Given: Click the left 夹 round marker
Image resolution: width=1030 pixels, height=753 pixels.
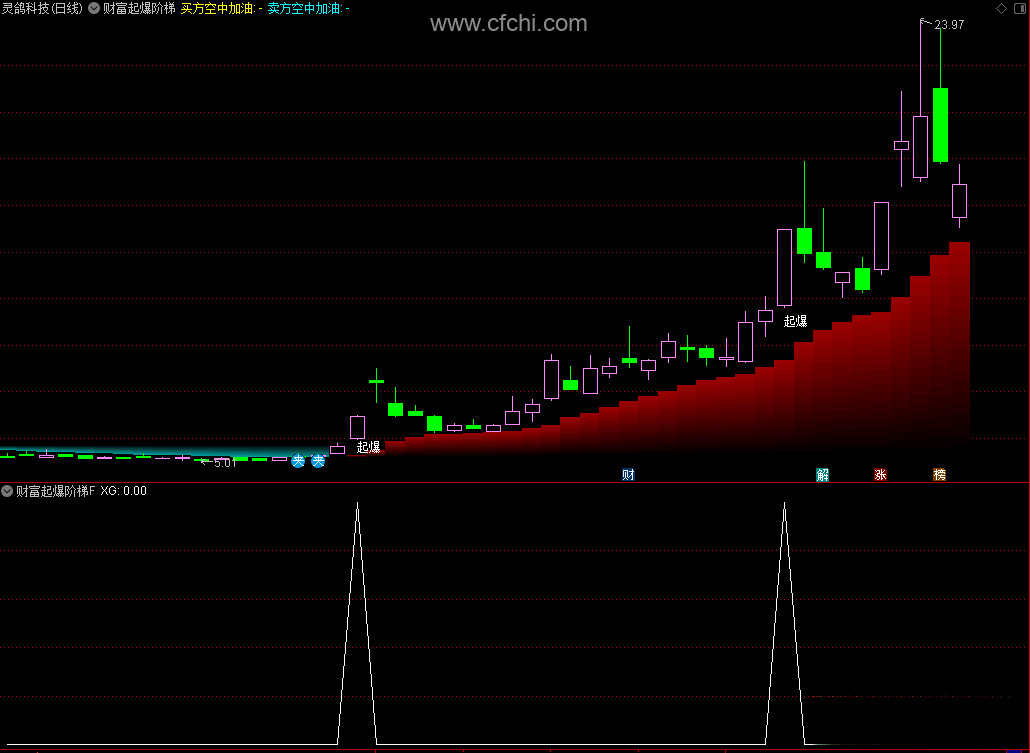Looking at the screenshot, I should click(298, 461).
